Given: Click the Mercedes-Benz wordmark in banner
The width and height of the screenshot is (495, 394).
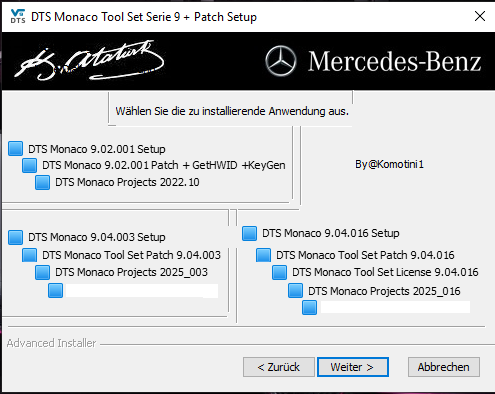Looking at the screenshot, I should (395, 61).
